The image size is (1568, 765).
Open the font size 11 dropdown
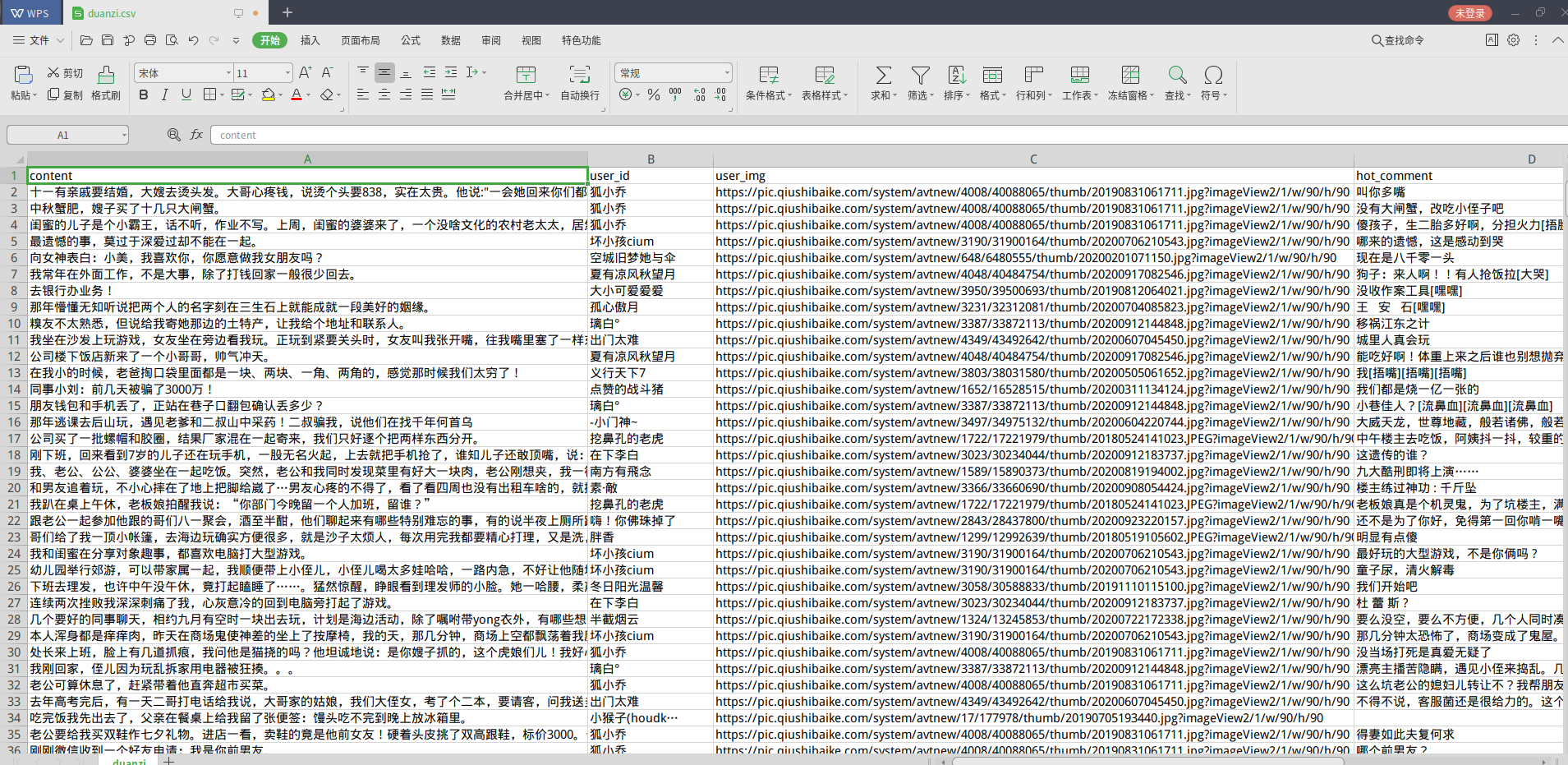(x=287, y=73)
